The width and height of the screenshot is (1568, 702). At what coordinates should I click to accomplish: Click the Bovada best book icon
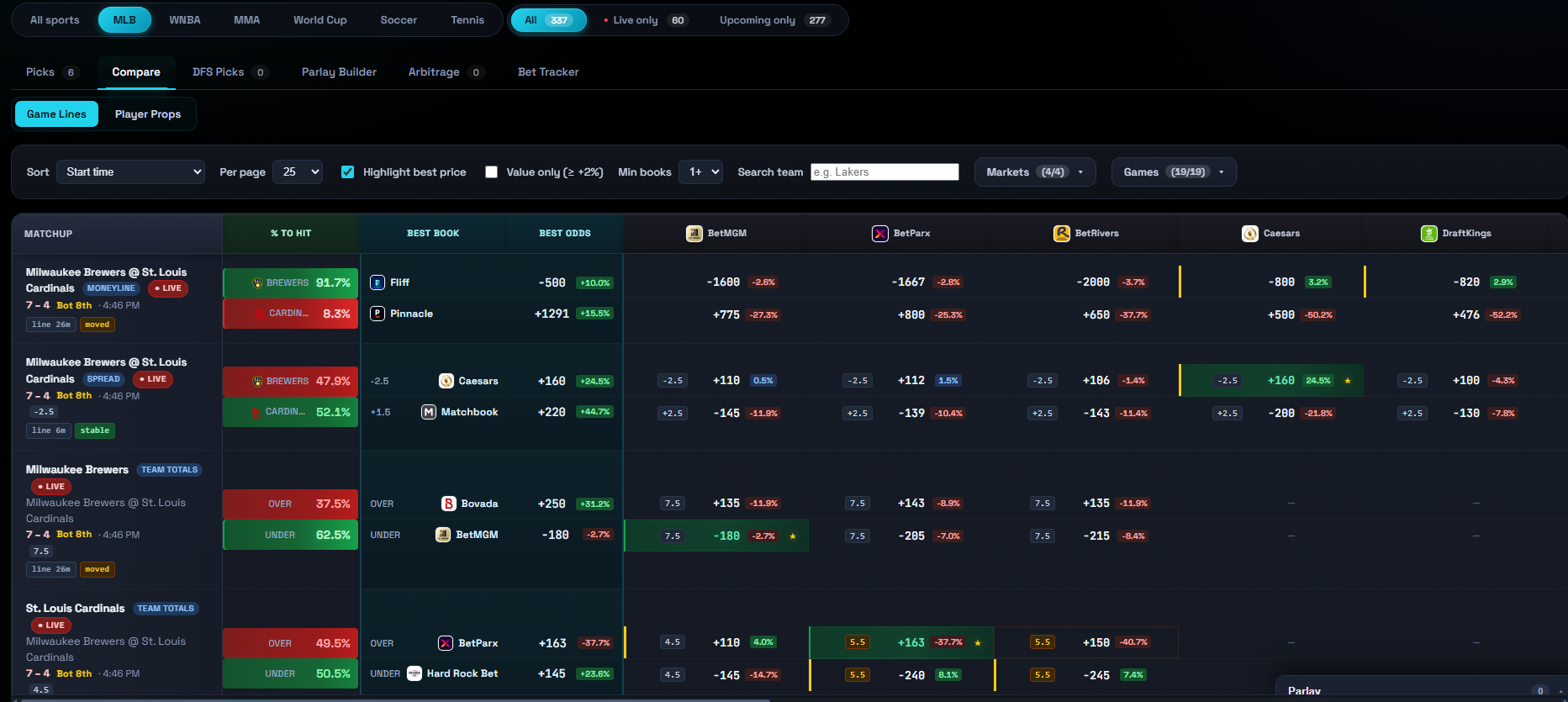tap(449, 504)
